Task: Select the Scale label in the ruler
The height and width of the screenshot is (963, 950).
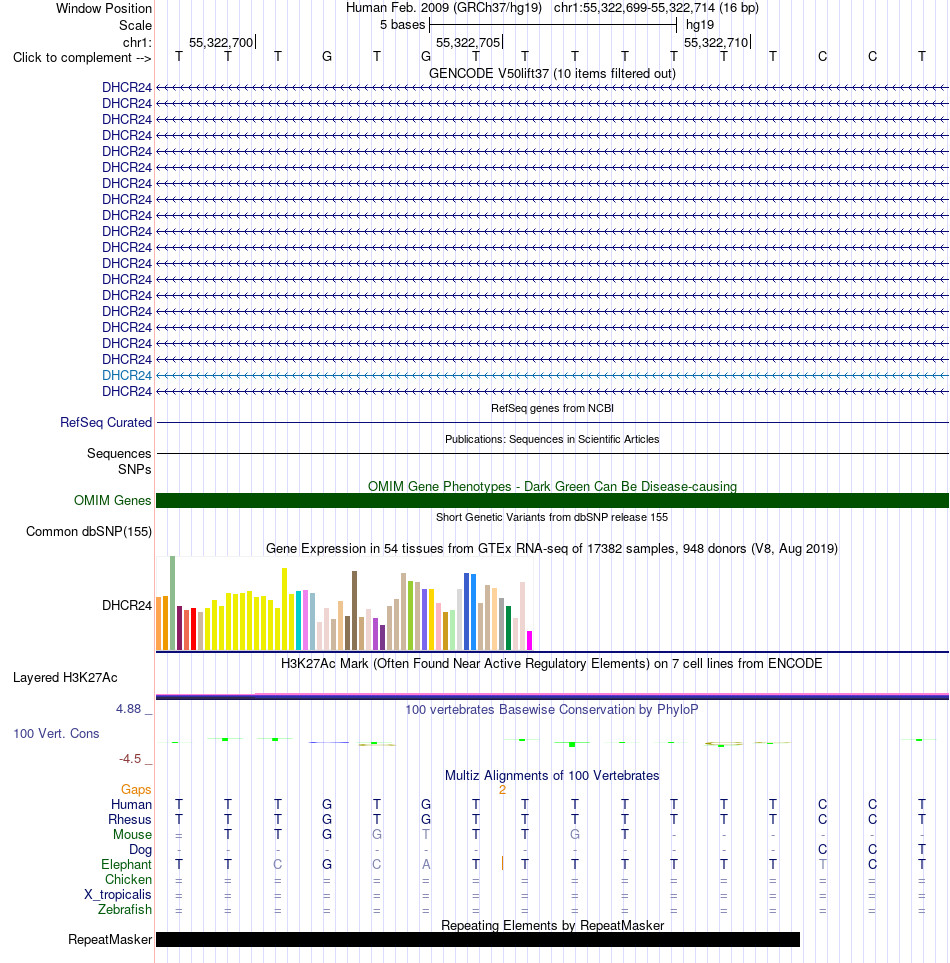Action: (x=135, y=26)
